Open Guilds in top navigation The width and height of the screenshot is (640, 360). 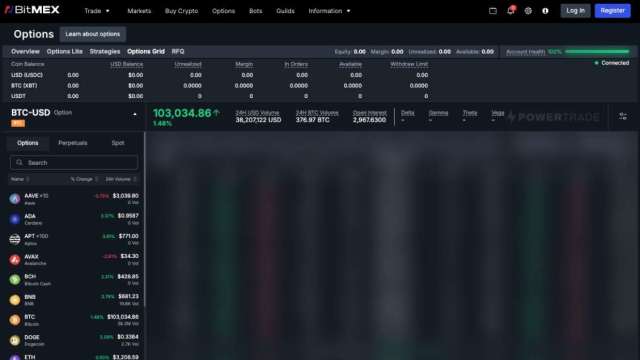point(285,11)
